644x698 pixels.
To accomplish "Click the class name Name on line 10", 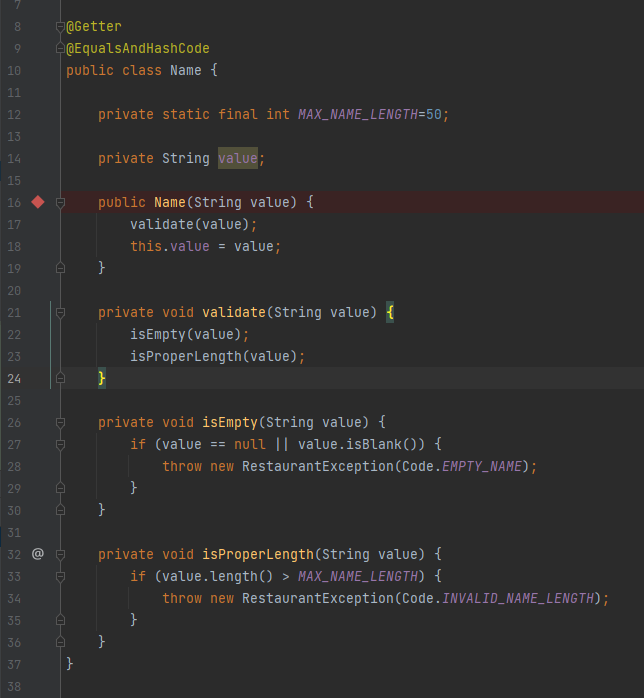I will point(186,70).
